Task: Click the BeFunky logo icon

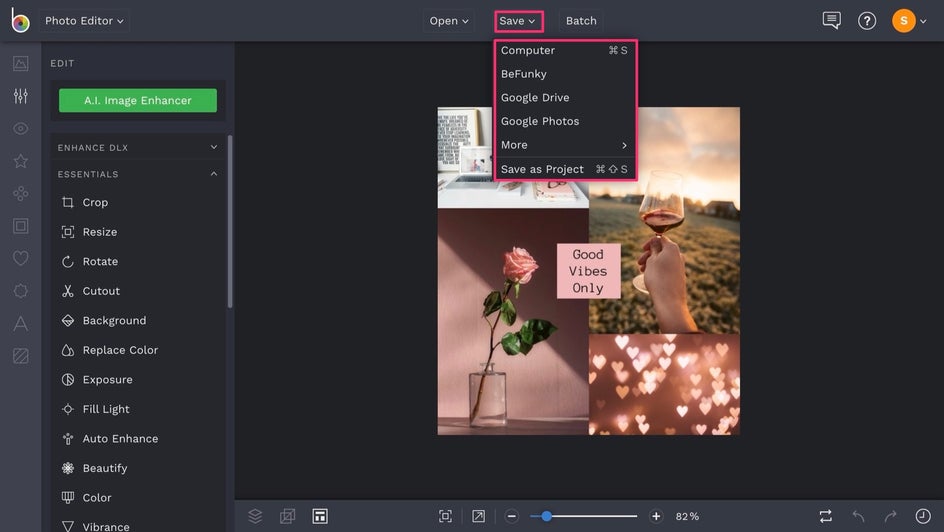Action: click(20, 20)
